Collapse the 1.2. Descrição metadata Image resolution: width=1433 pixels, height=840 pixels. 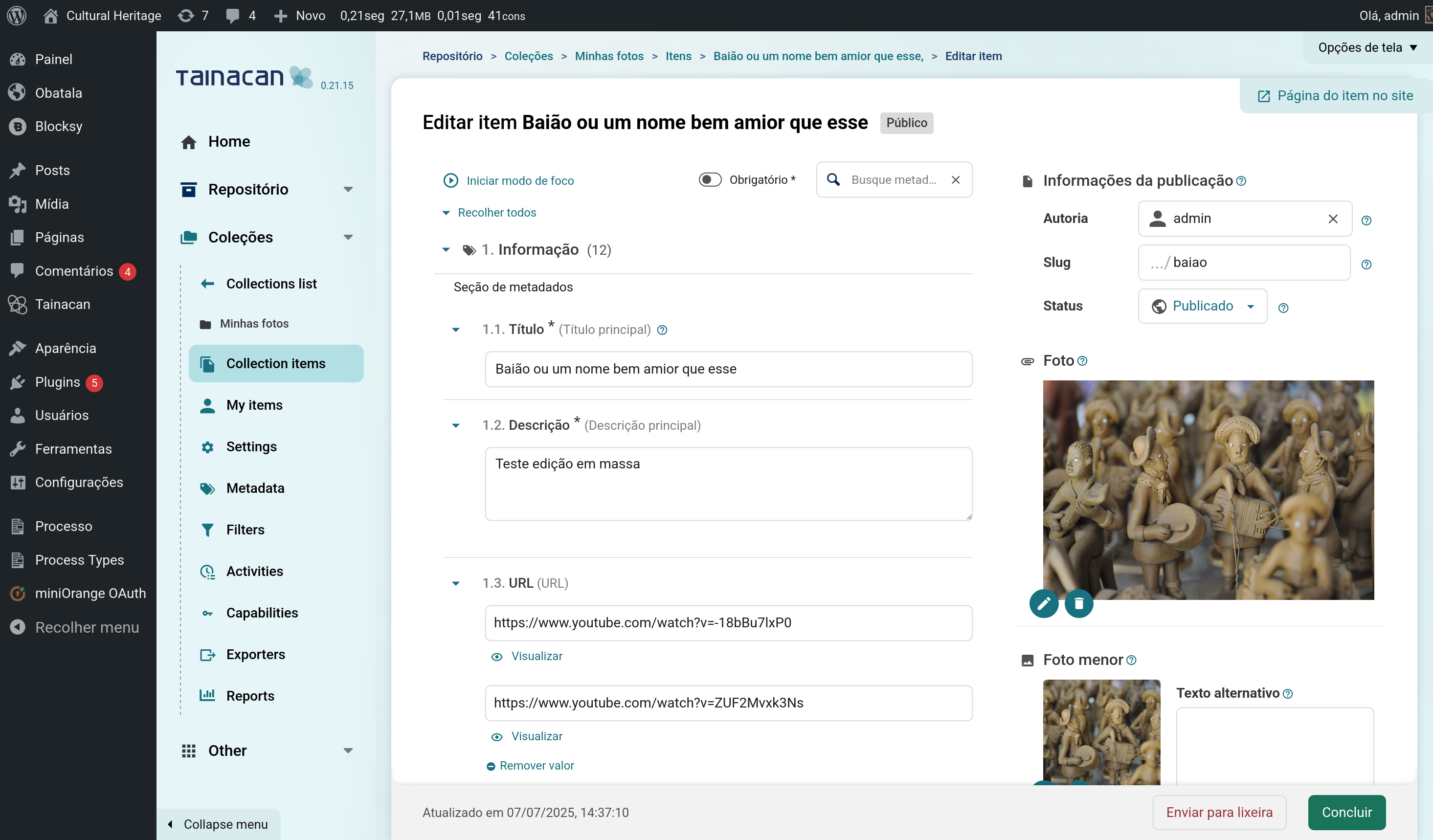(455, 425)
